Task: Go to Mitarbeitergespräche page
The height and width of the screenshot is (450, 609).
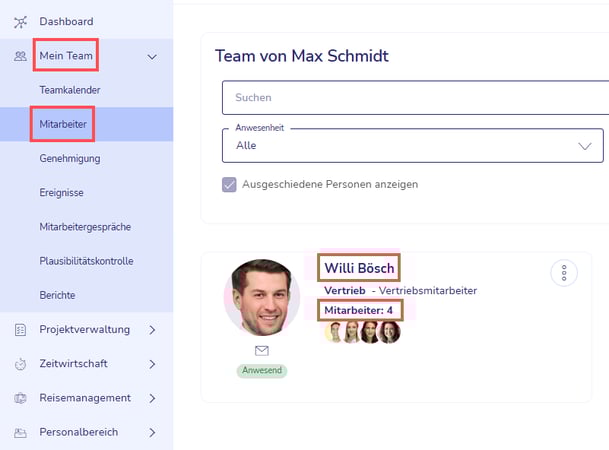Action: 85,227
